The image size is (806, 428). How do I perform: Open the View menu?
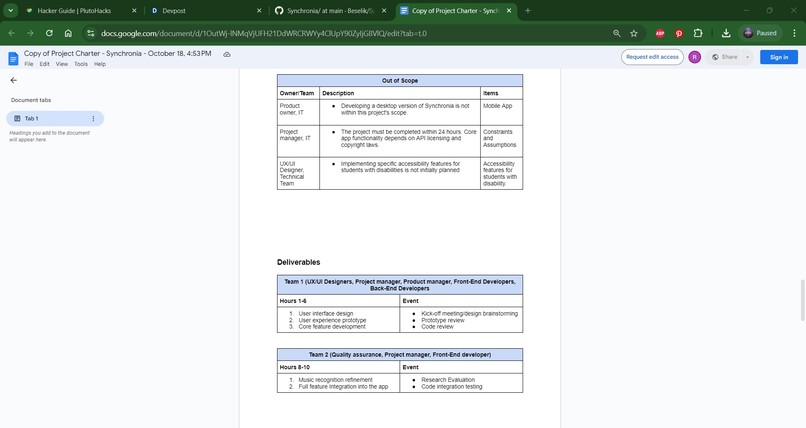(x=62, y=64)
